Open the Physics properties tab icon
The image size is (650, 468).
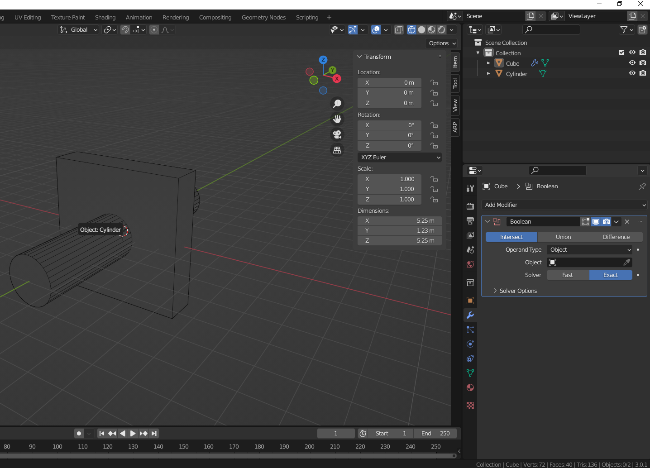tap(470, 344)
